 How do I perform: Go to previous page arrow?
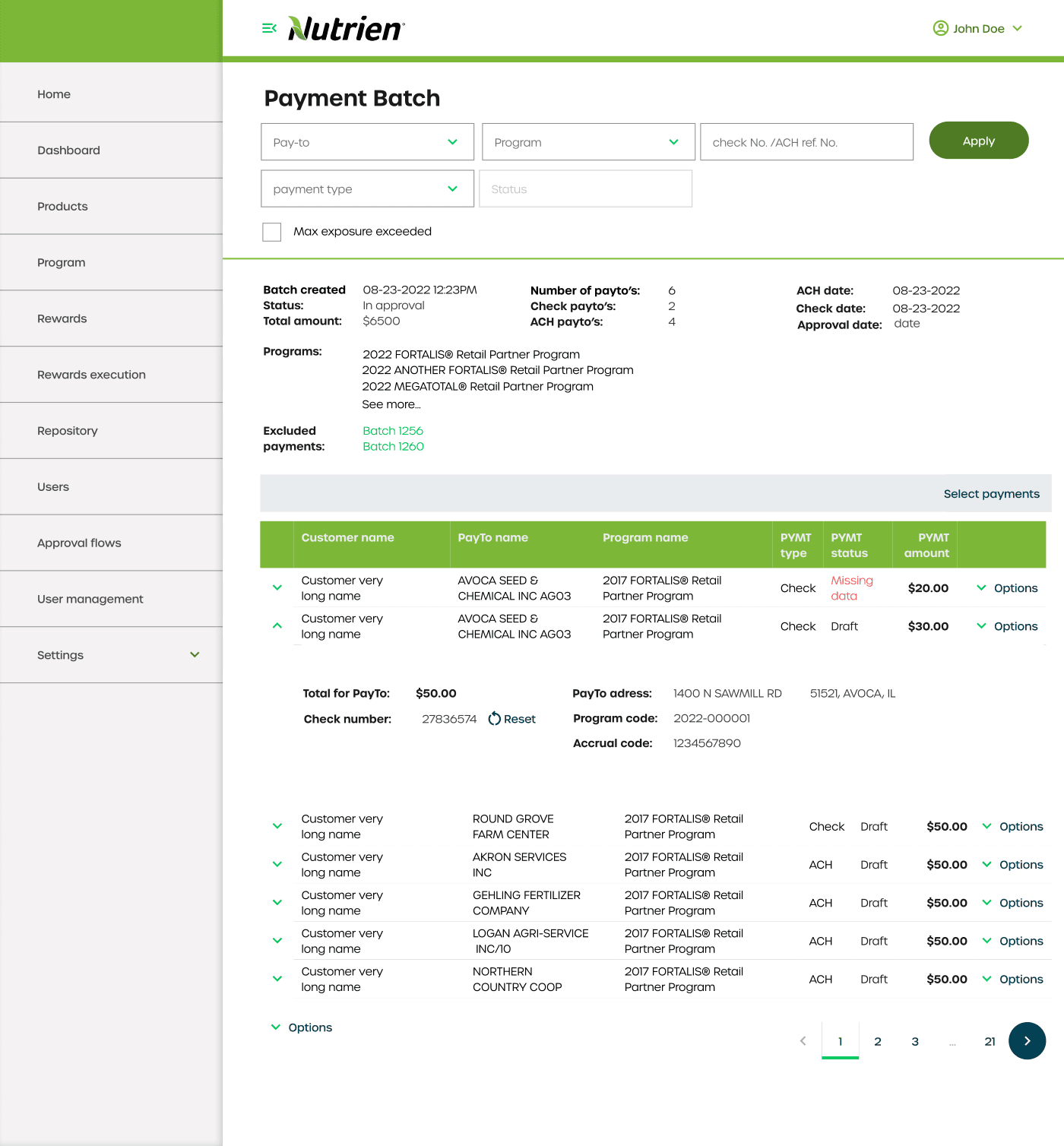point(803,1041)
